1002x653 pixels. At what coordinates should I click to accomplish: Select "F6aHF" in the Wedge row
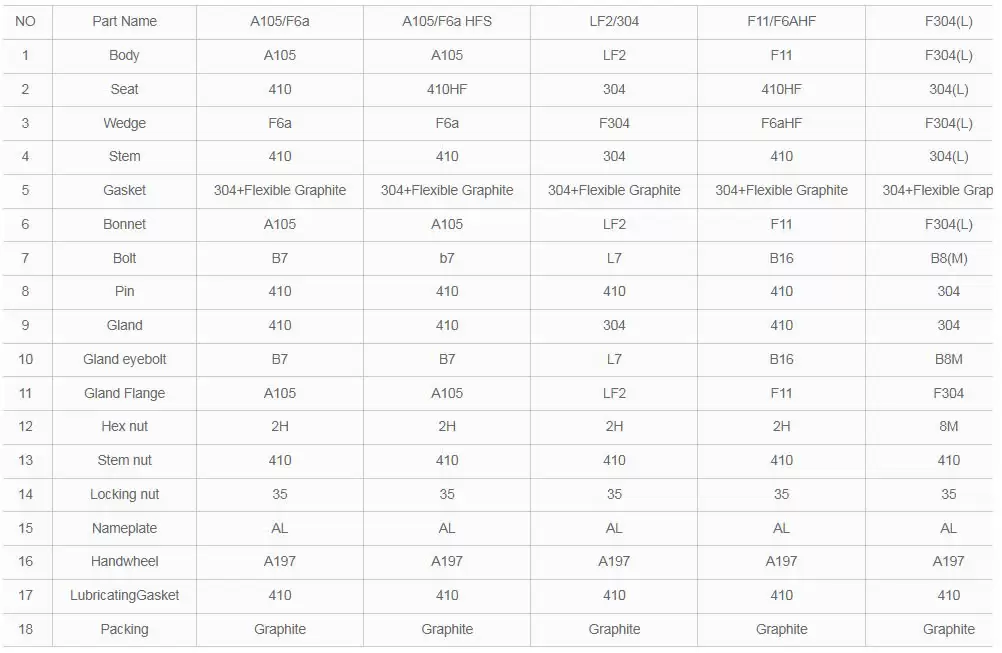pos(781,123)
